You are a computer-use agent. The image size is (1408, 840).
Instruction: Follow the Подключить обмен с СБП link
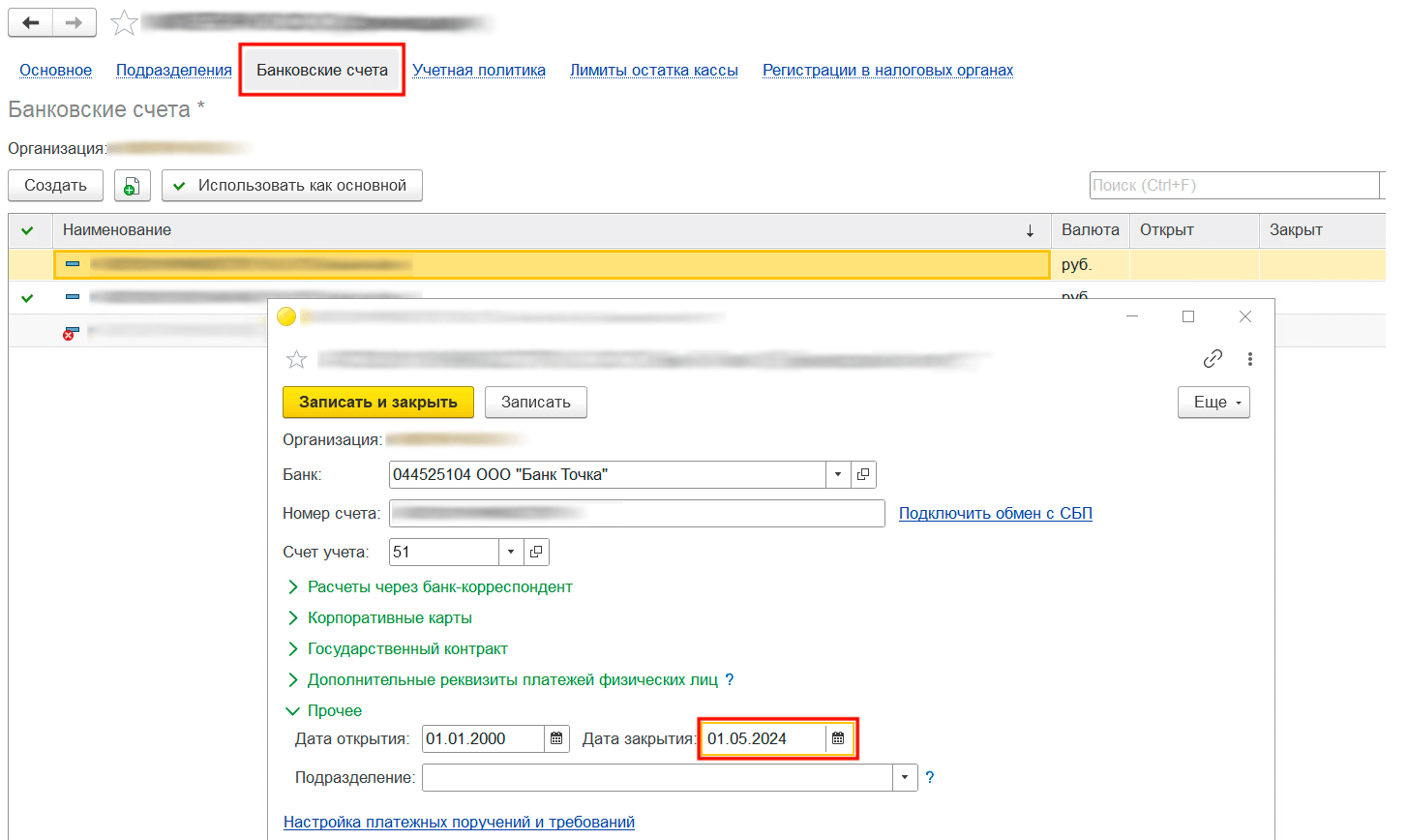995,513
